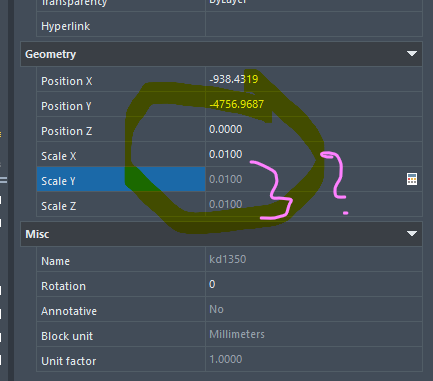This screenshot has height=381, width=433.
Task: Edit the Rotation value field
Action: (x=314, y=284)
